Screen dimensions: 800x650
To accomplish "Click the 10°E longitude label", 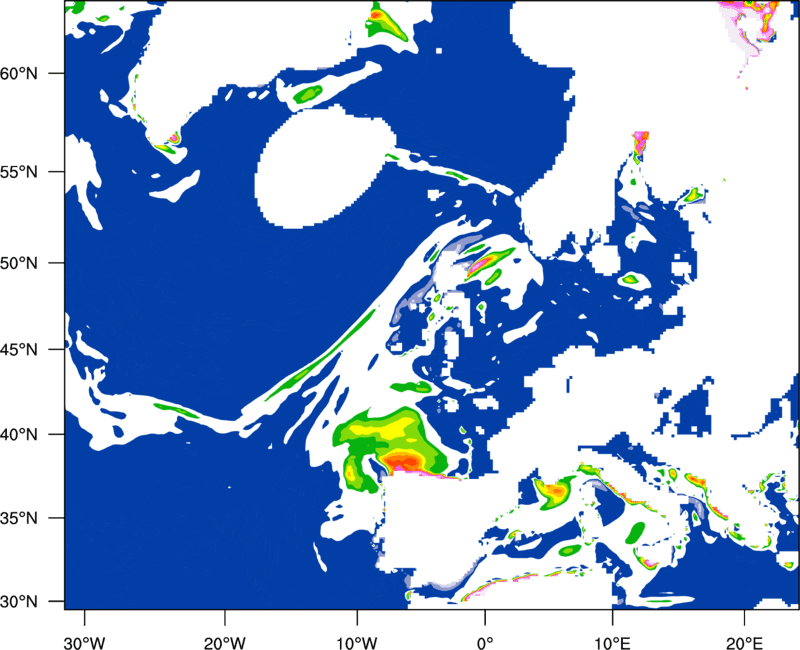I will coord(613,643).
